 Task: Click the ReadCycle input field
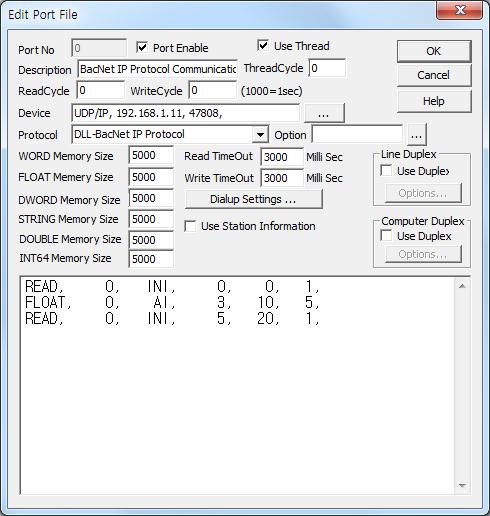point(100,90)
